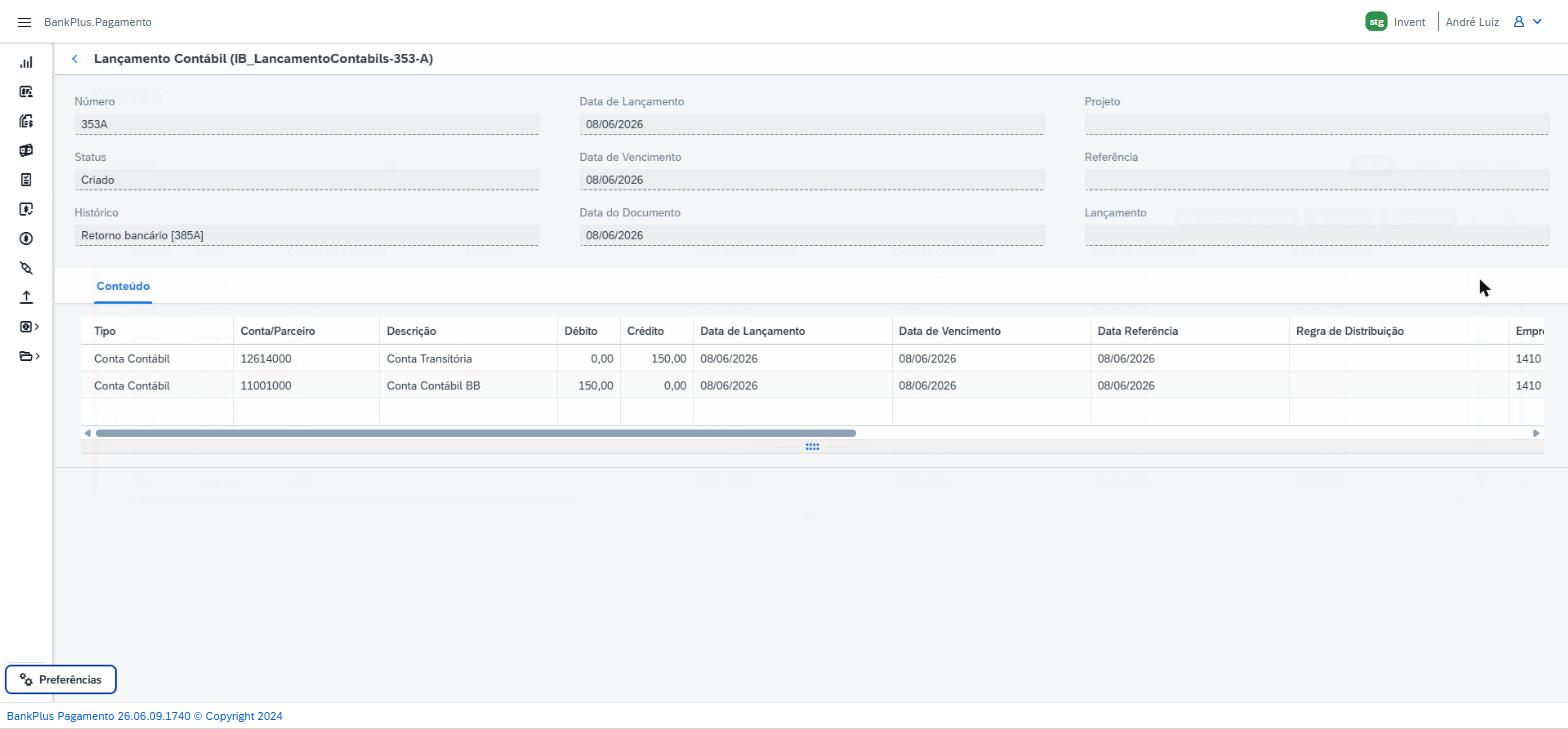The width and height of the screenshot is (1568, 729).
Task: Click the Data de Lançamento header field
Action: (x=812, y=124)
